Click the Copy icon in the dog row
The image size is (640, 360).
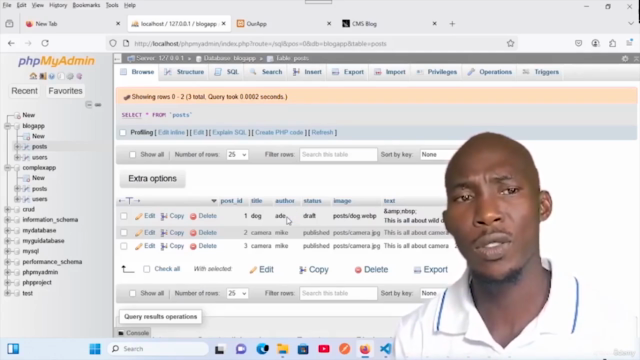click(x=164, y=216)
